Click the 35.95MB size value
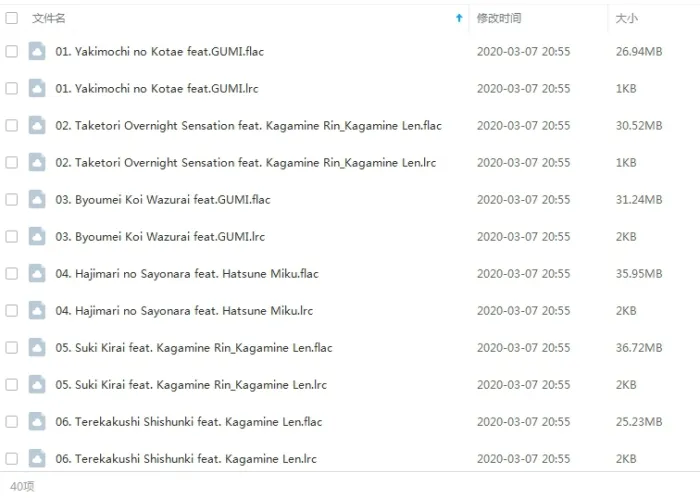Image resolution: width=700 pixels, height=498 pixels. click(x=639, y=274)
